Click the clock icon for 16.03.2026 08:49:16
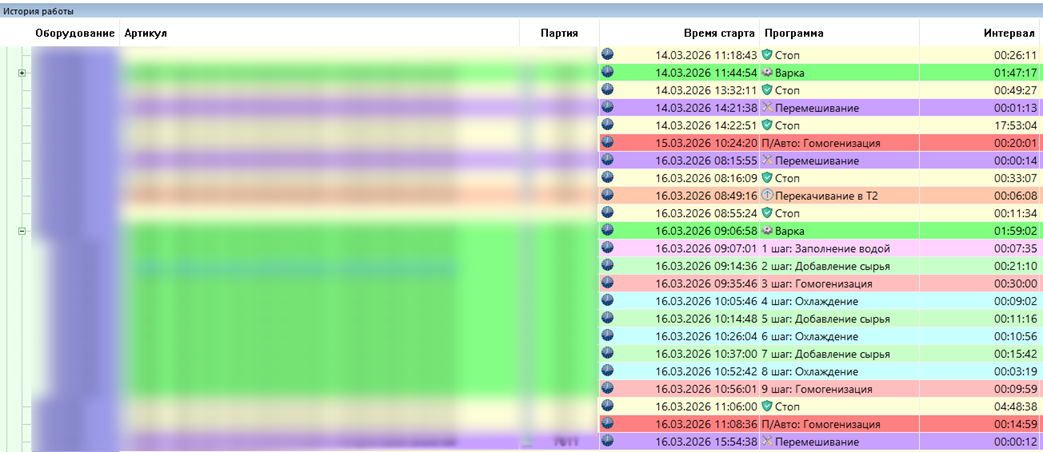Image resolution: width=1043 pixels, height=452 pixels. [607, 195]
